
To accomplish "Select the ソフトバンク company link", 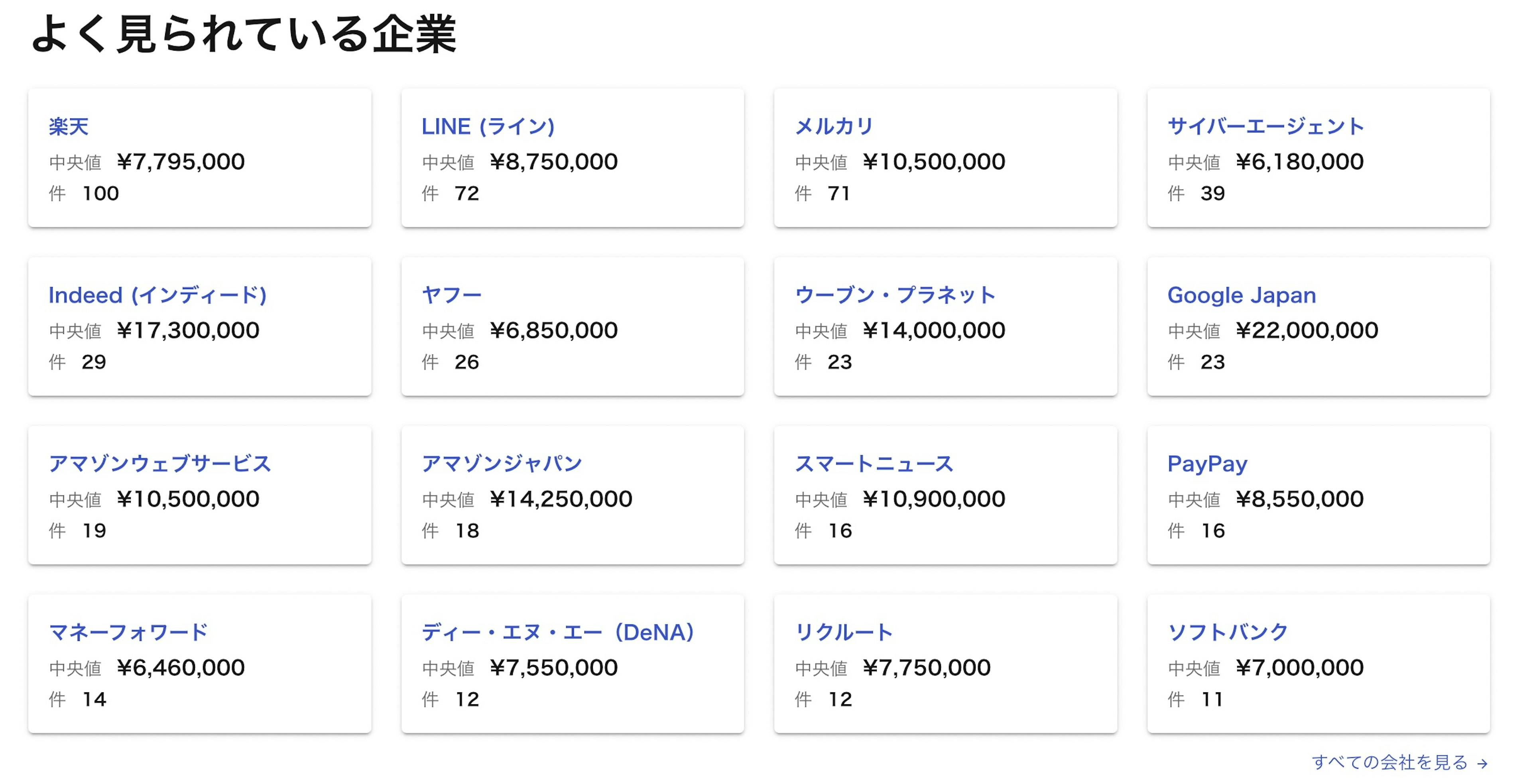I will (x=1227, y=633).
